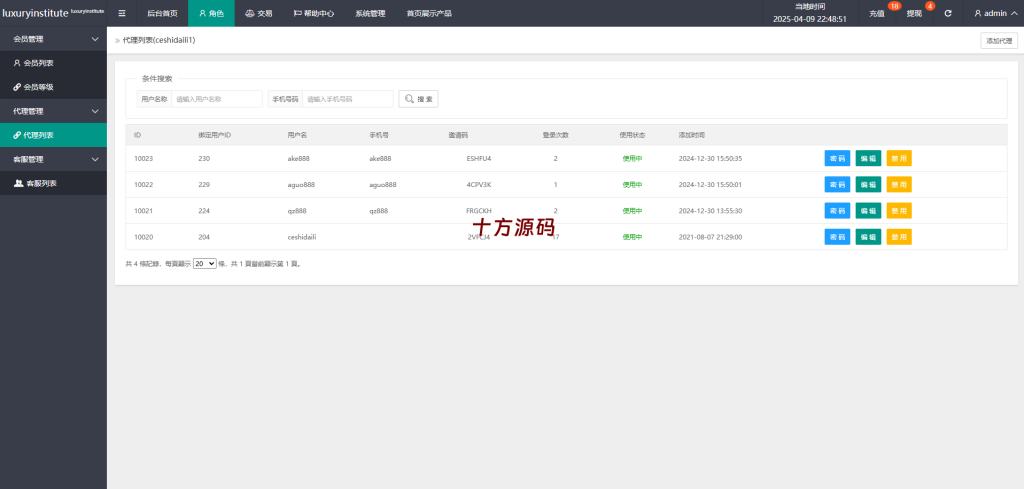This screenshot has height=489, width=1024.
Task: Click 编辑 button for ake888
Action: (x=868, y=159)
